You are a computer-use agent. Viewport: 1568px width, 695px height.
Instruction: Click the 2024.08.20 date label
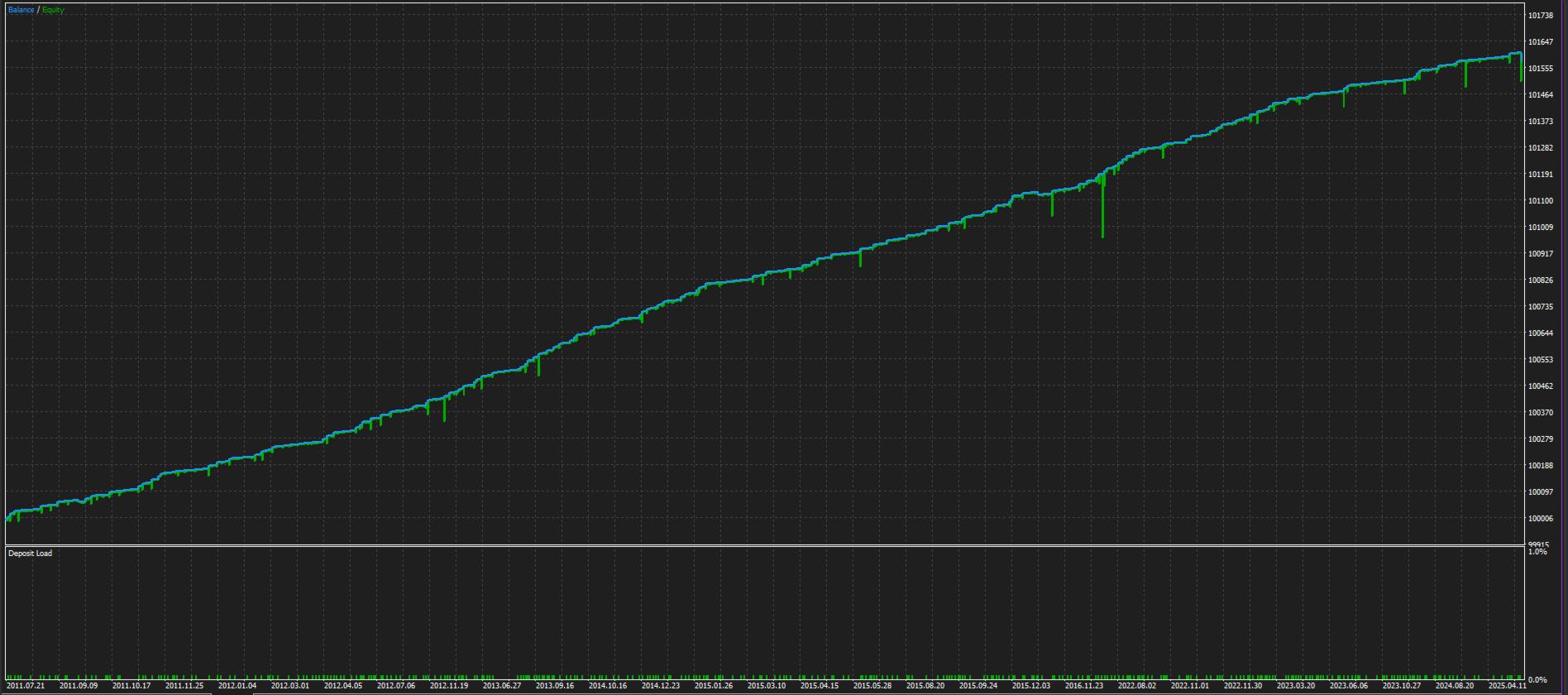coord(1455,686)
